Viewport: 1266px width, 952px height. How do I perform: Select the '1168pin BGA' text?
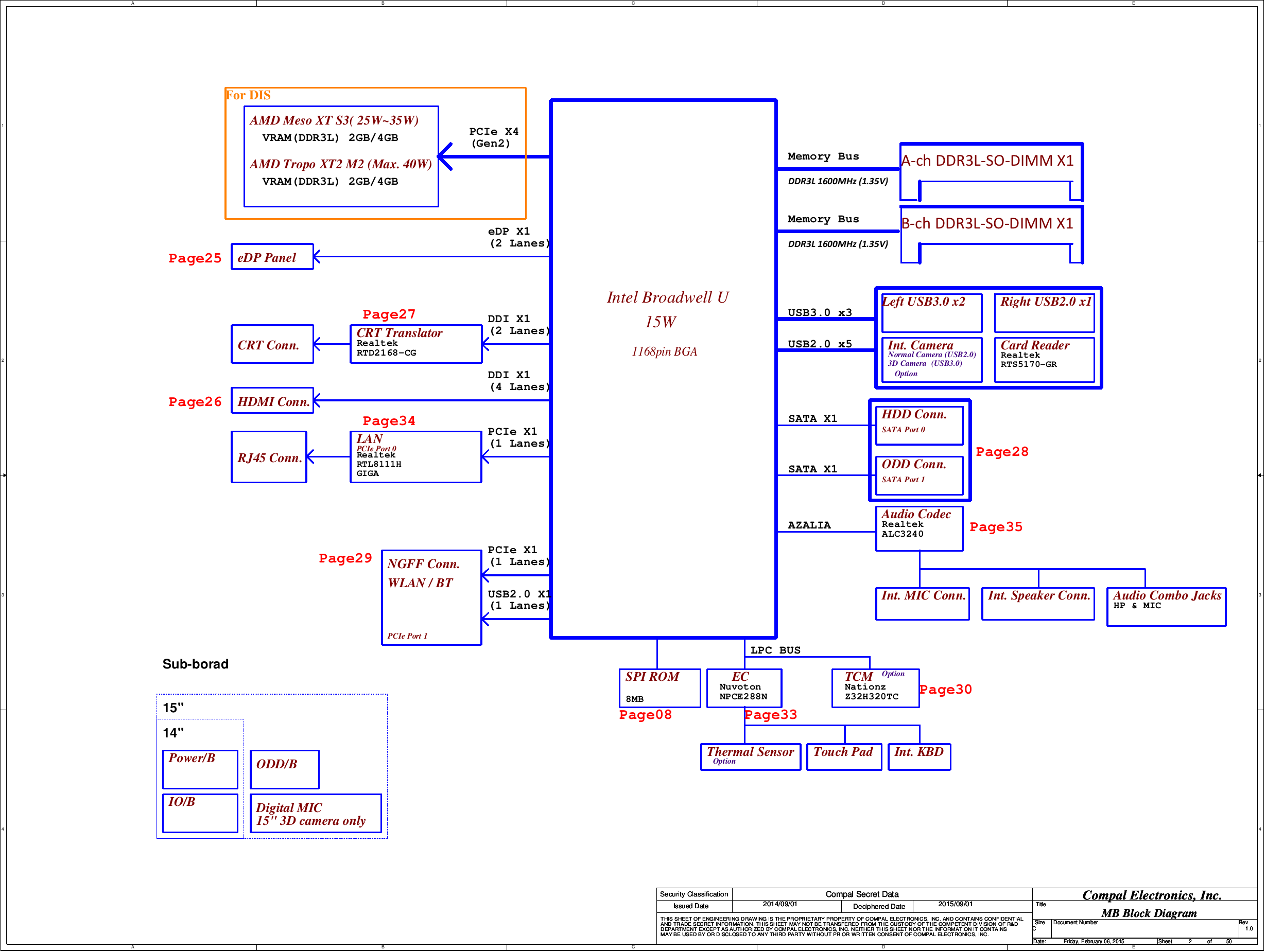(665, 352)
